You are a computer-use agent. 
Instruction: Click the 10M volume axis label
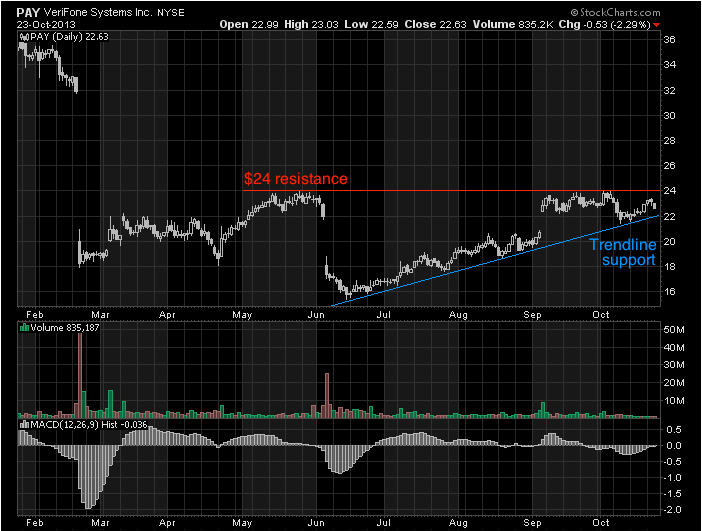click(x=674, y=401)
